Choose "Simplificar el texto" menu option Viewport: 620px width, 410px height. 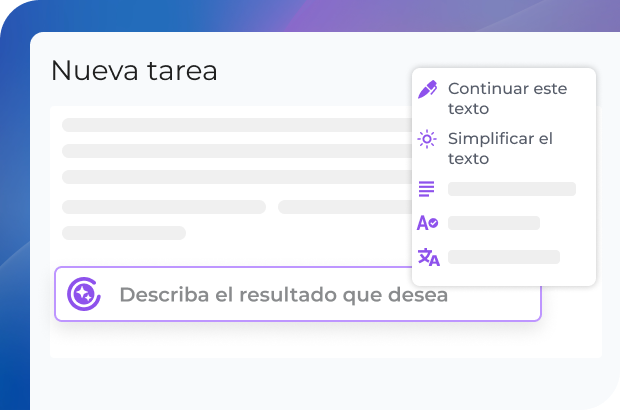500,148
